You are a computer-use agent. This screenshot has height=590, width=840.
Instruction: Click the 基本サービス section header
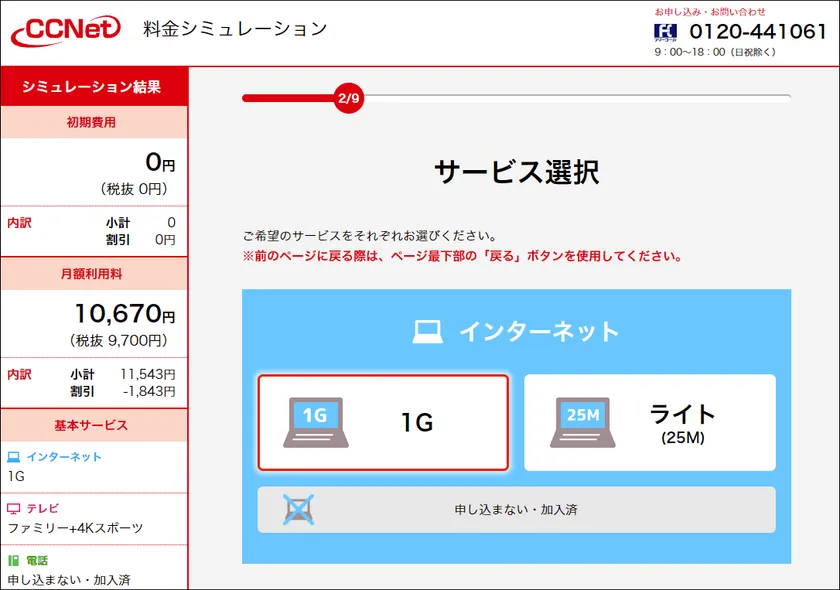click(x=92, y=425)
